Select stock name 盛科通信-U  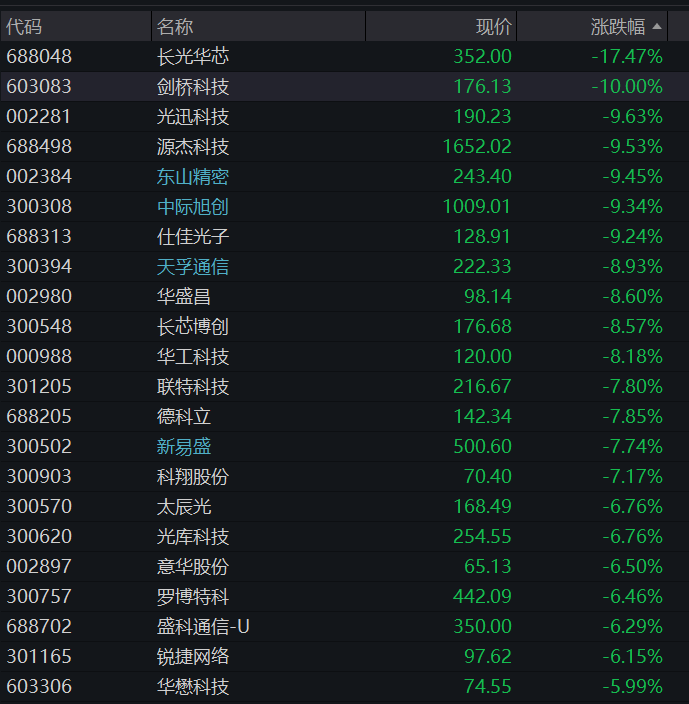pos(203,626)
